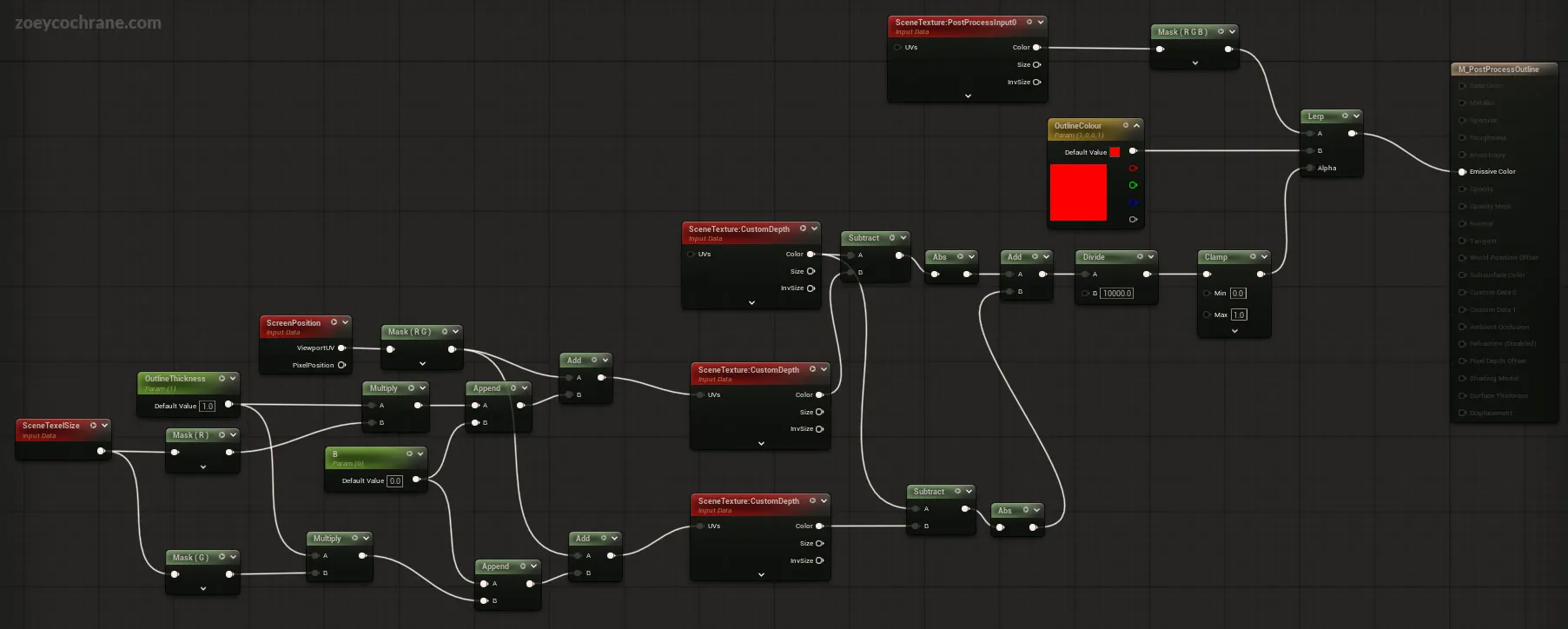Select the SceneTexelSize node title
This screenshot has width=1568, height=629.
[x=51, y=426]
